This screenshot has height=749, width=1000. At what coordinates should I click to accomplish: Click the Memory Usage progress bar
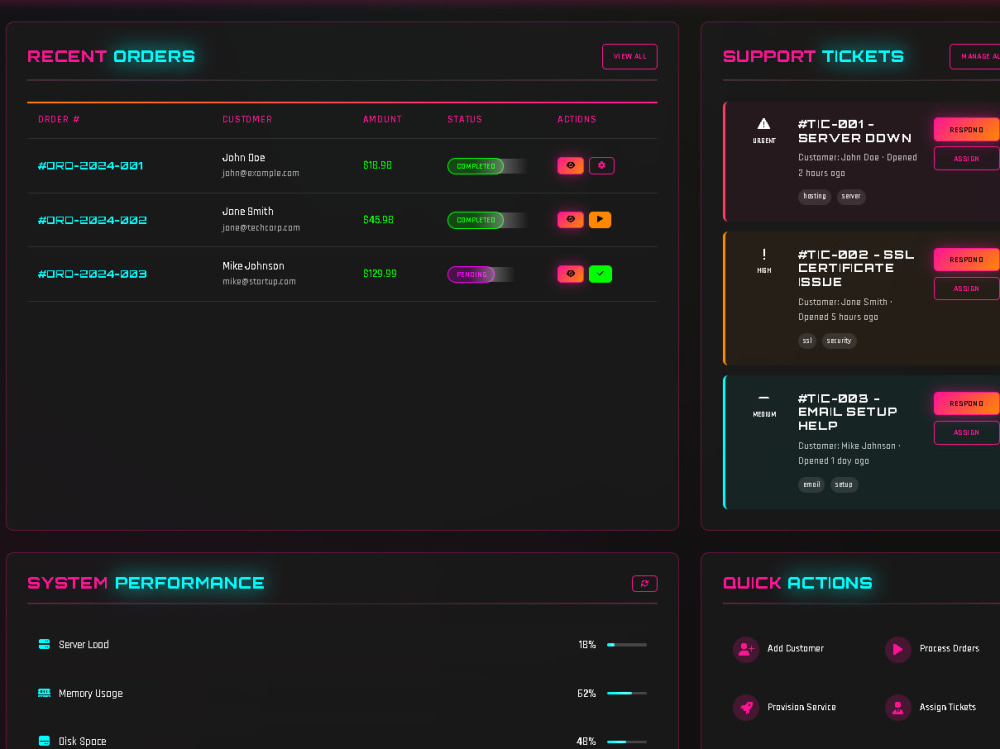tap(626, 693)
